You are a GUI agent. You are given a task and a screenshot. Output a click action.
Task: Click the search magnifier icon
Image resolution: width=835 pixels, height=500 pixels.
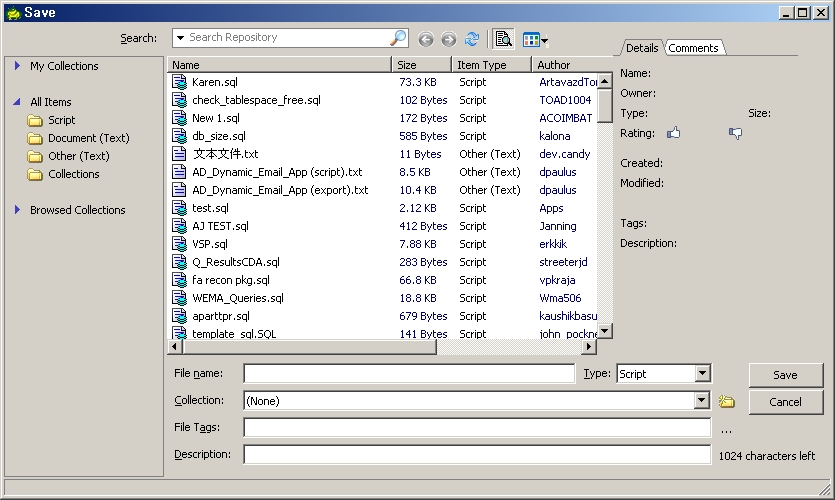(398, 38)
